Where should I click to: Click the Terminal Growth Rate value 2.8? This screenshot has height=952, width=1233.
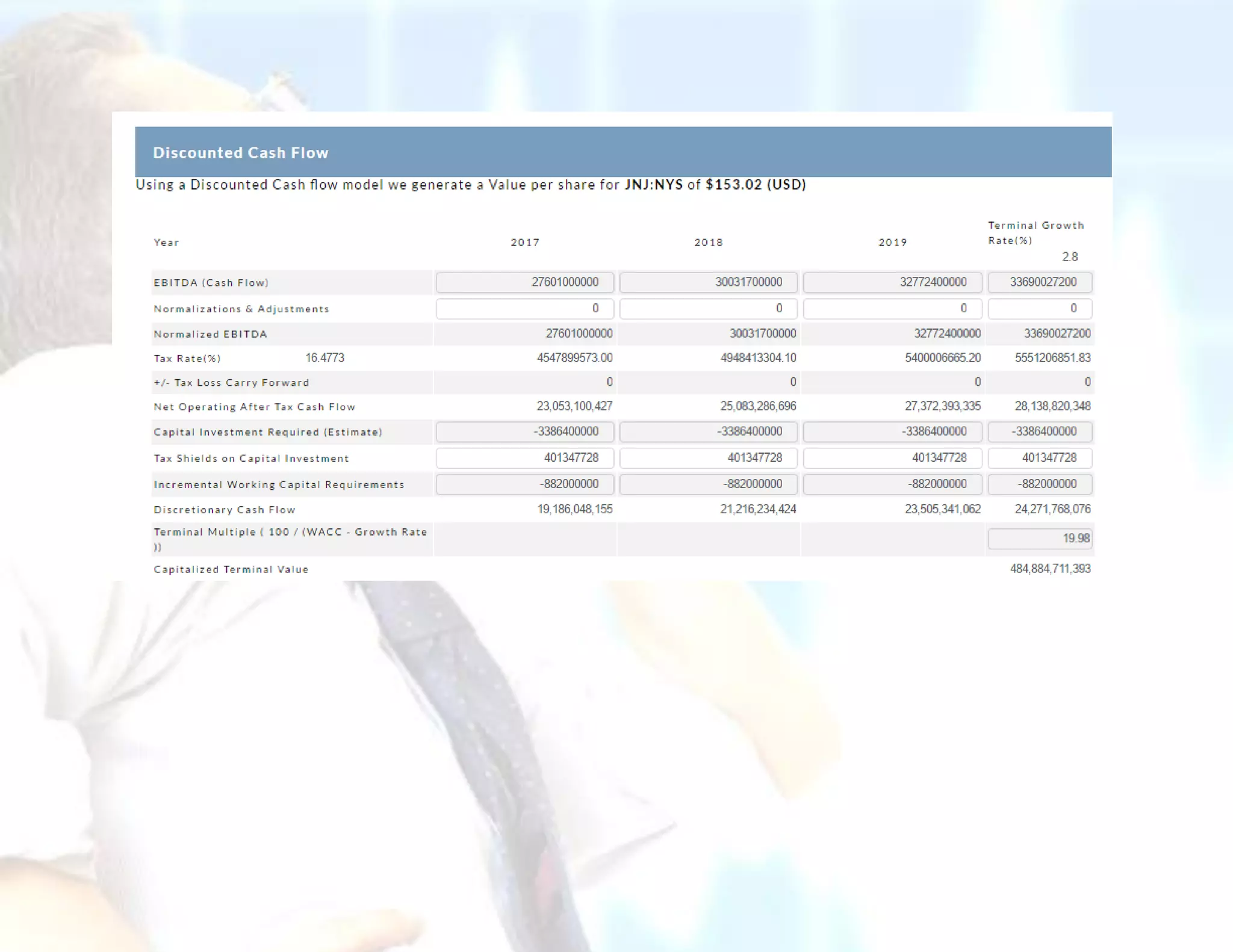coord(1069,257)
